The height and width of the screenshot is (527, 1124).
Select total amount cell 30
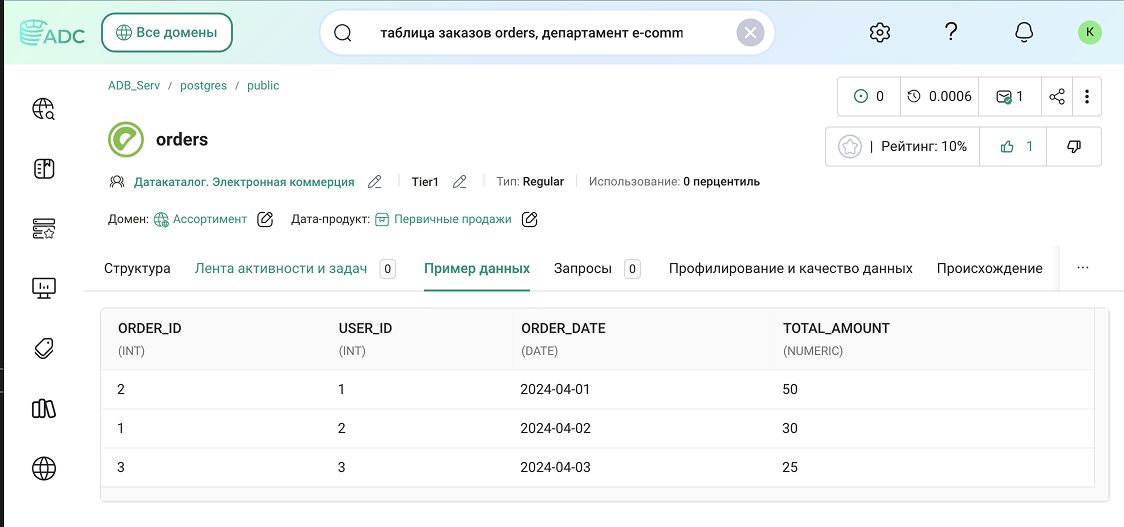click(790, 428)
